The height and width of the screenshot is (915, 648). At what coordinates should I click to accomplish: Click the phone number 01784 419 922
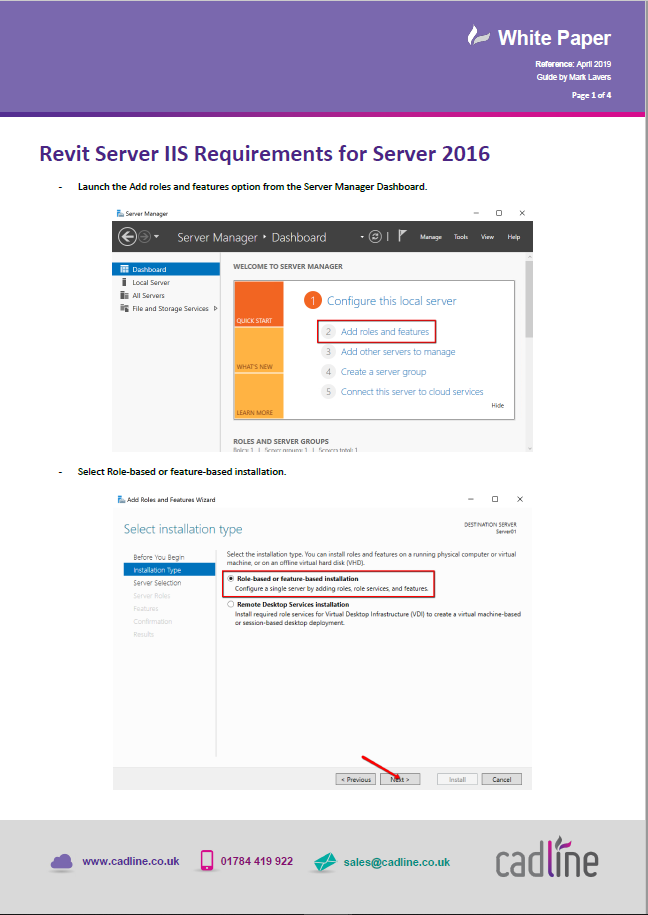pos(257,861)
